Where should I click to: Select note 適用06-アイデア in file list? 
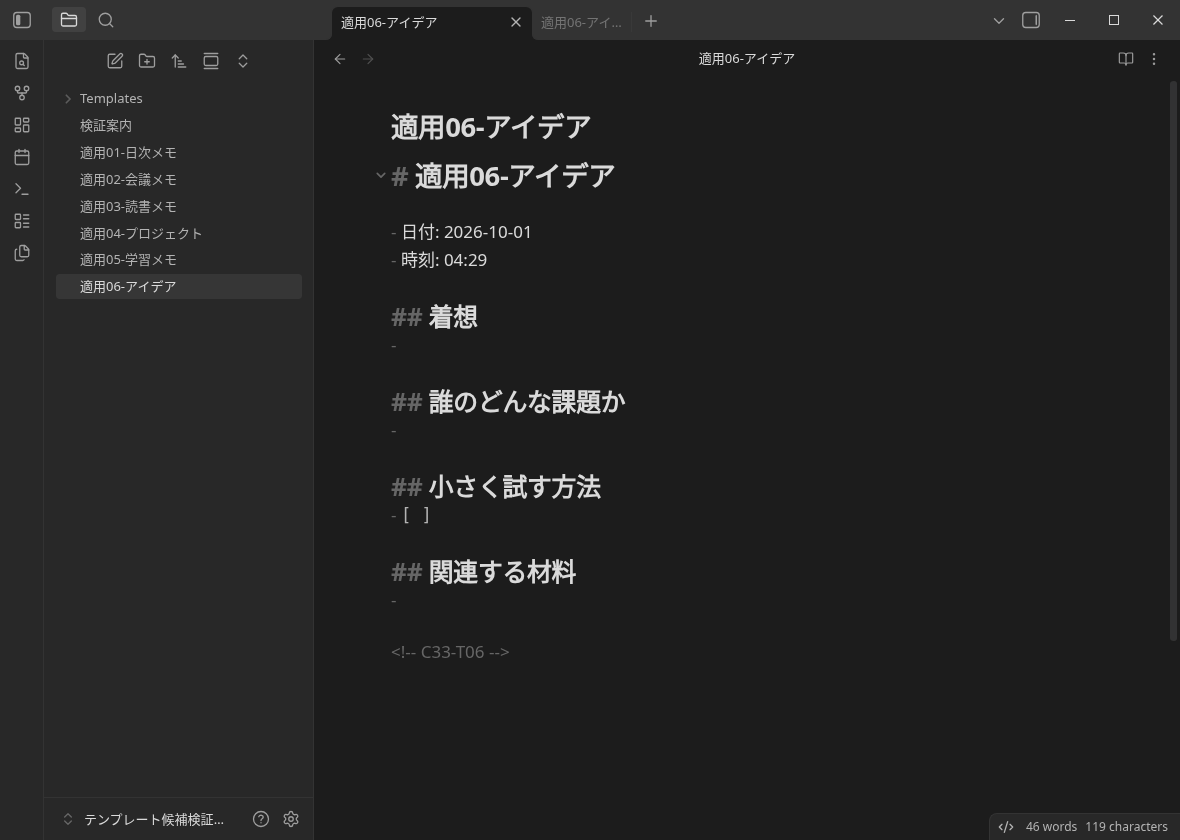coord(179,287)
